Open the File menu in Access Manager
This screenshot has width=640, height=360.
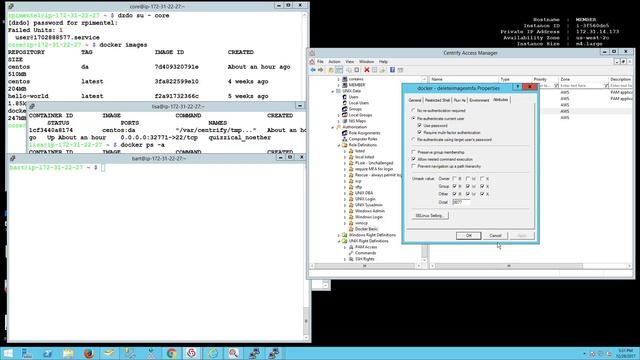coord(320,62)
